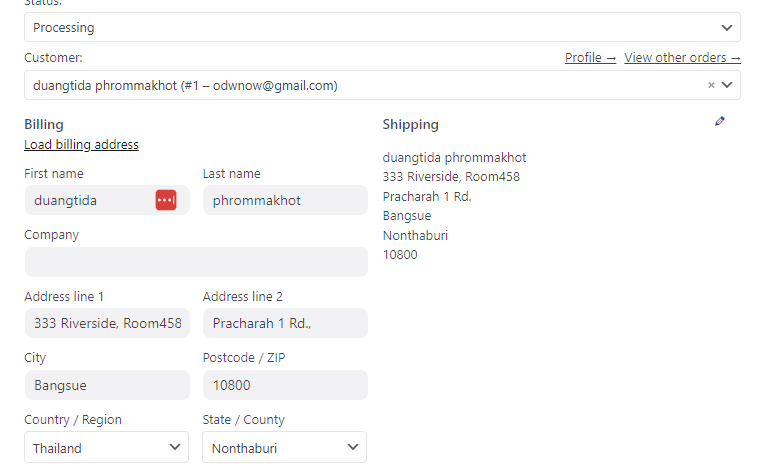Focus the Address line 2 field
760x464 pixels.
coord(285,323)
